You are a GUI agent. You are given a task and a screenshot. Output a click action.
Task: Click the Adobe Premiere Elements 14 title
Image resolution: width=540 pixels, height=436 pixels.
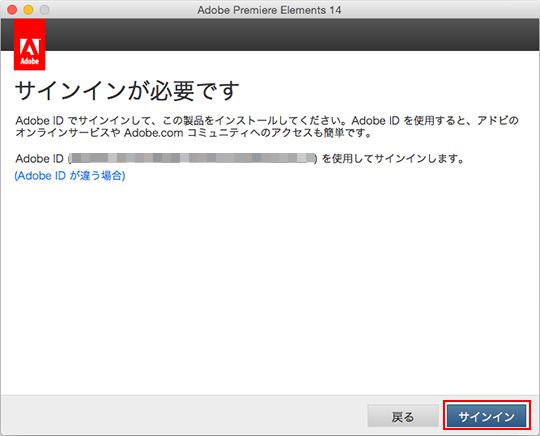[269, 10]
